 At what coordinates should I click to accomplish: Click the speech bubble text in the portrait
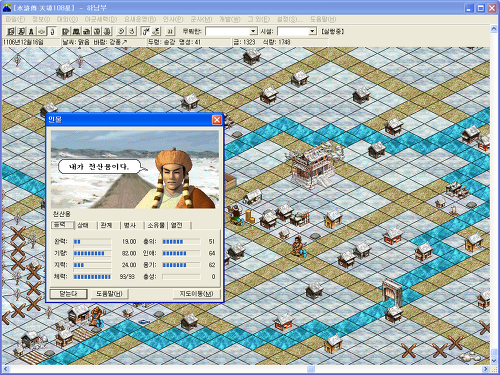pyautogui.click(x=99, y=167)
